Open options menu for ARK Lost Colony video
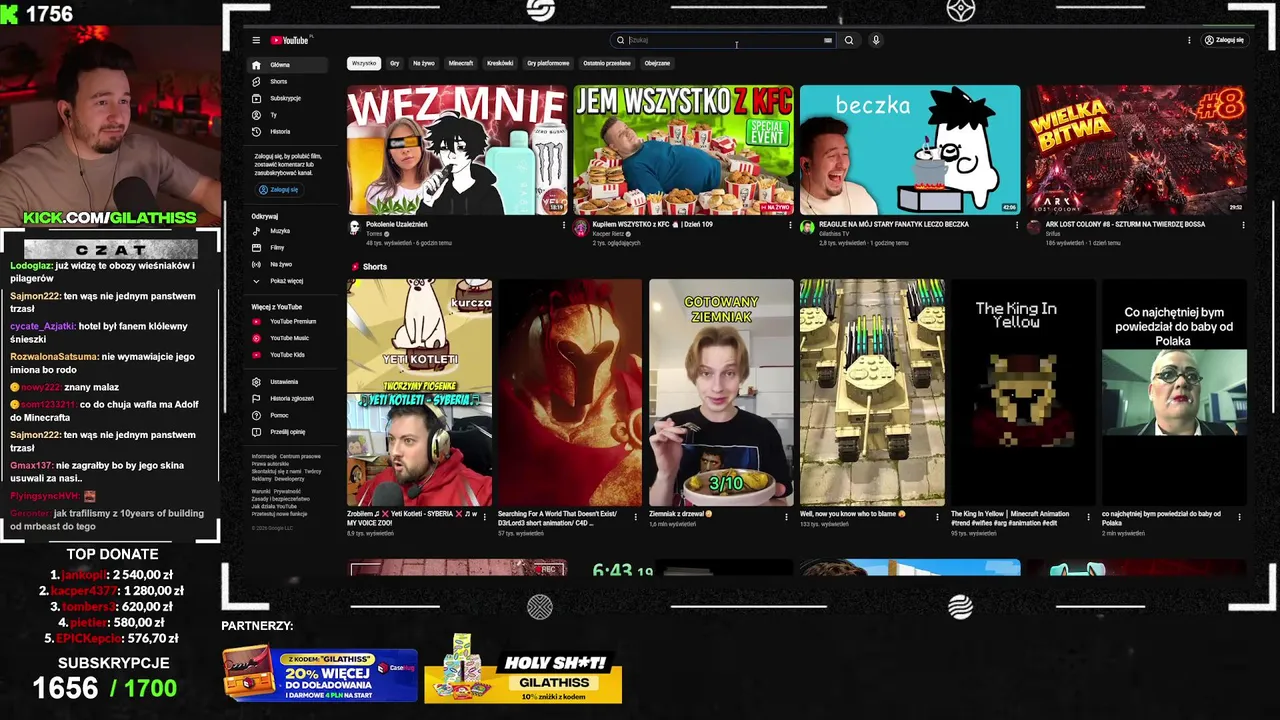Viewport: 1280px width, 720px height. click(1243, 225)
